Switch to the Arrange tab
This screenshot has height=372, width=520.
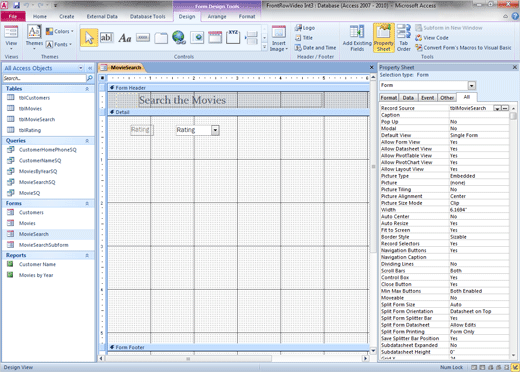pos(217,16)
